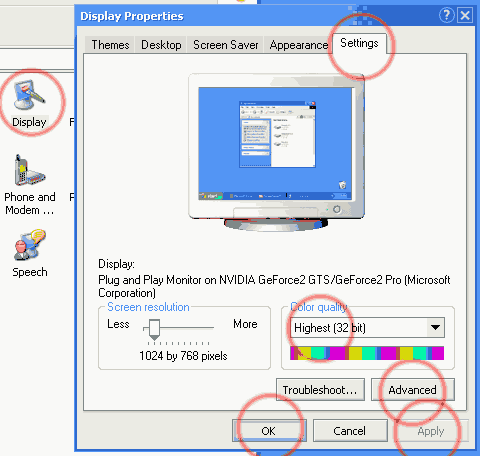
Task: Close the Display Properties dialog
Action: [465, 15]
